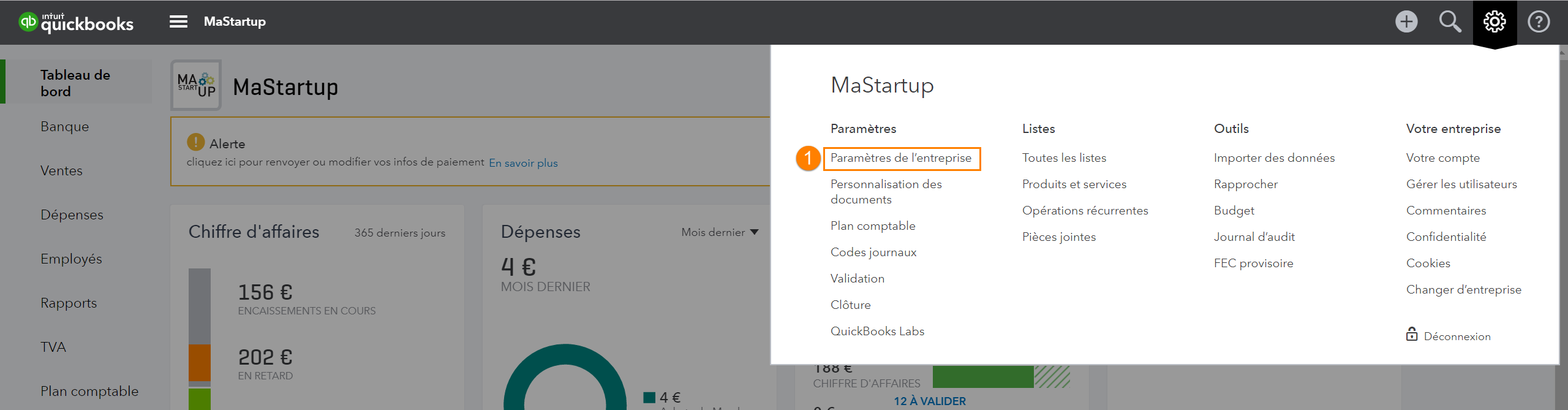Open Rapprocher tool

click(x=1246, y=184)
